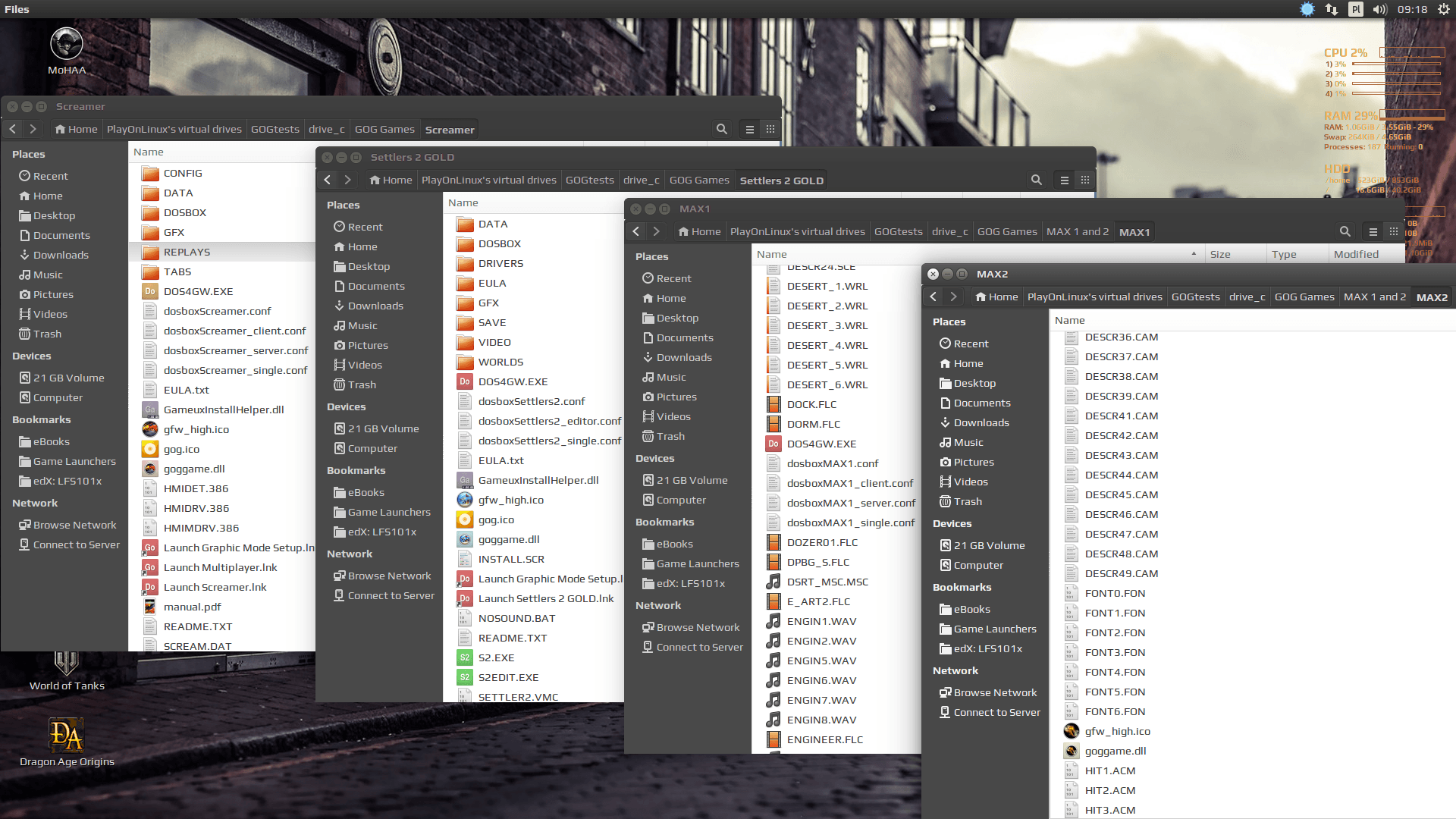Screen dimensions: 1456x819
Task: Open Recent in Settlers 2 GOLD sidebar
Action: [365, 227]
